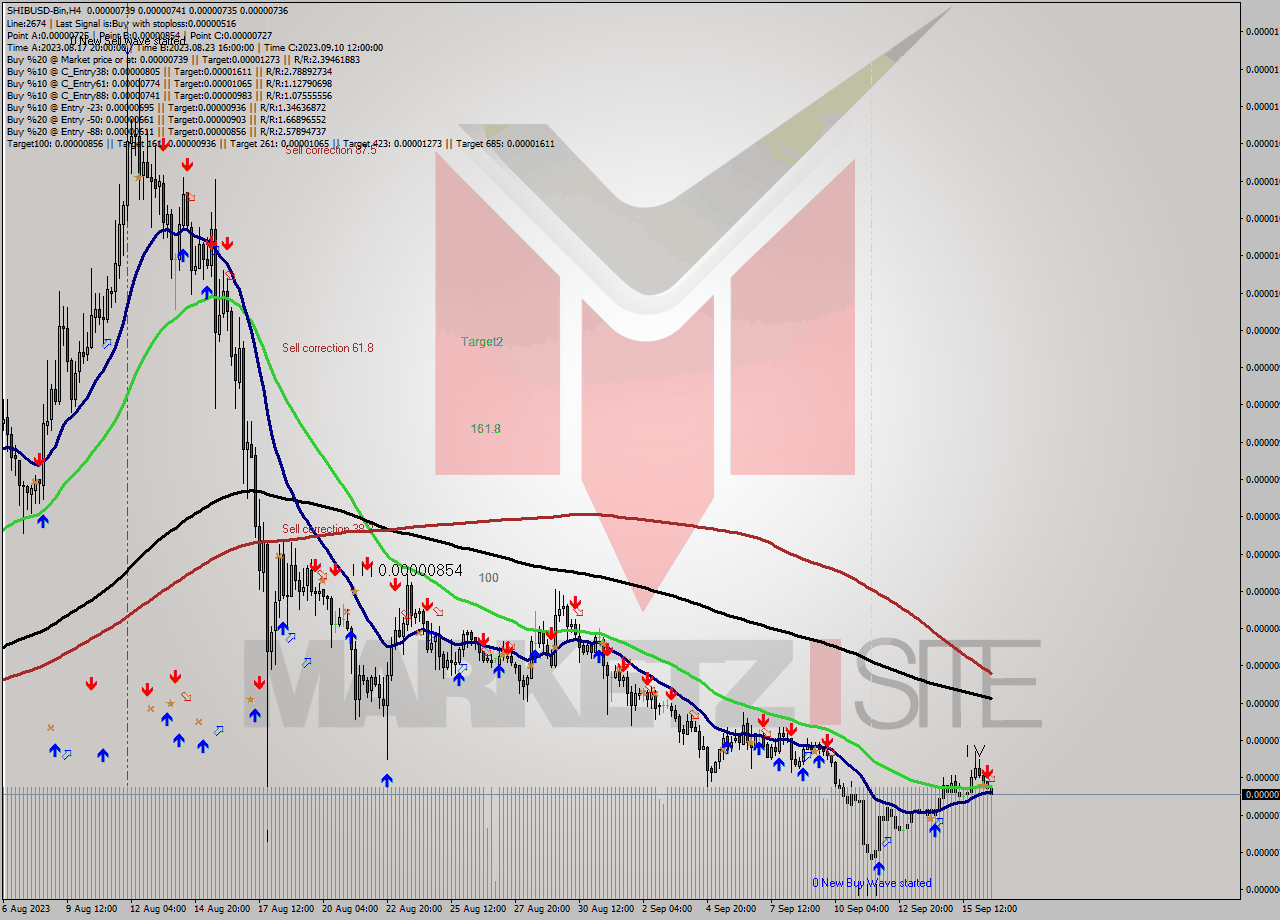Click the '6 Aug 2023' date label
This screenshot has height=920, width=1280.
coord(28,909)
